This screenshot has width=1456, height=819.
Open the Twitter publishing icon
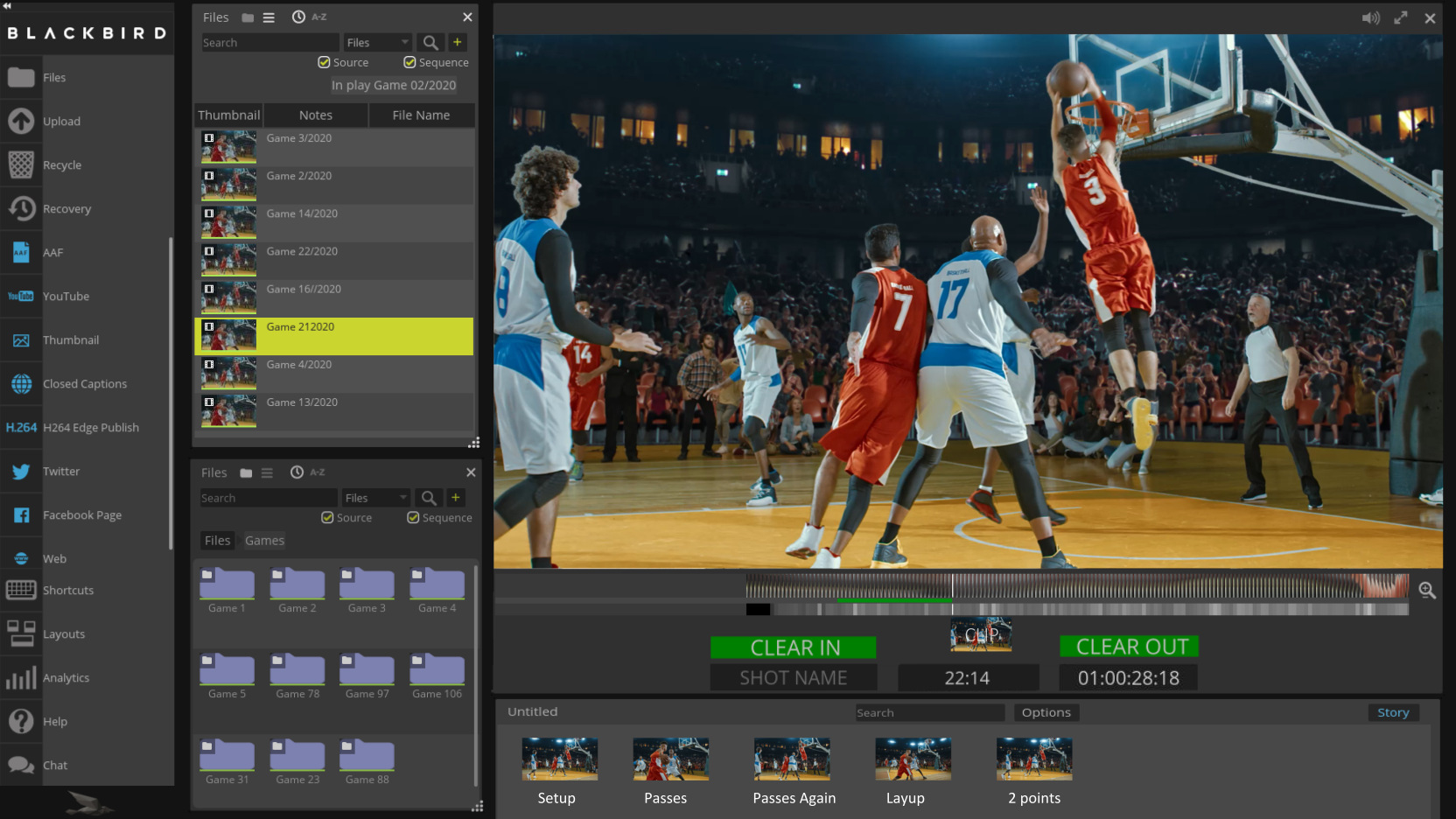(x=22, y=472)
